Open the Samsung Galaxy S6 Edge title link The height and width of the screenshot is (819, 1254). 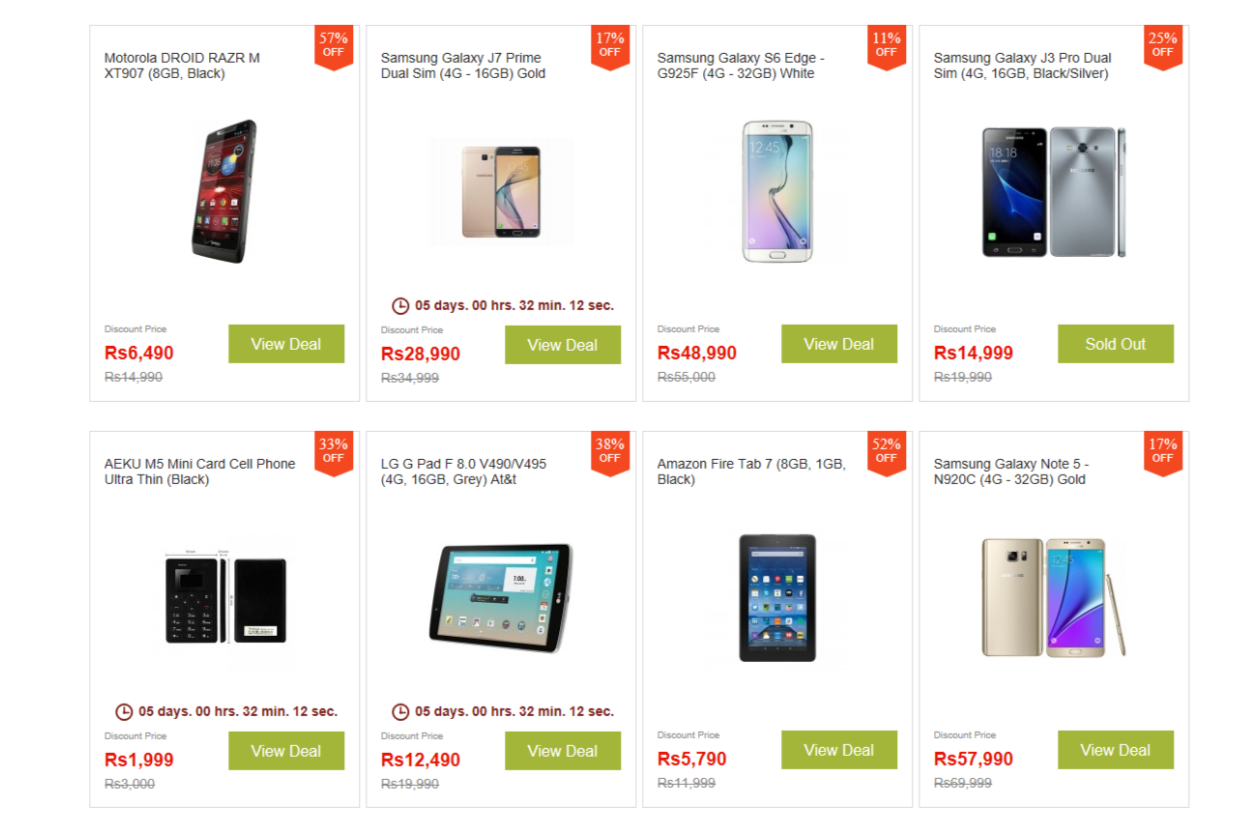click(741, 66)
